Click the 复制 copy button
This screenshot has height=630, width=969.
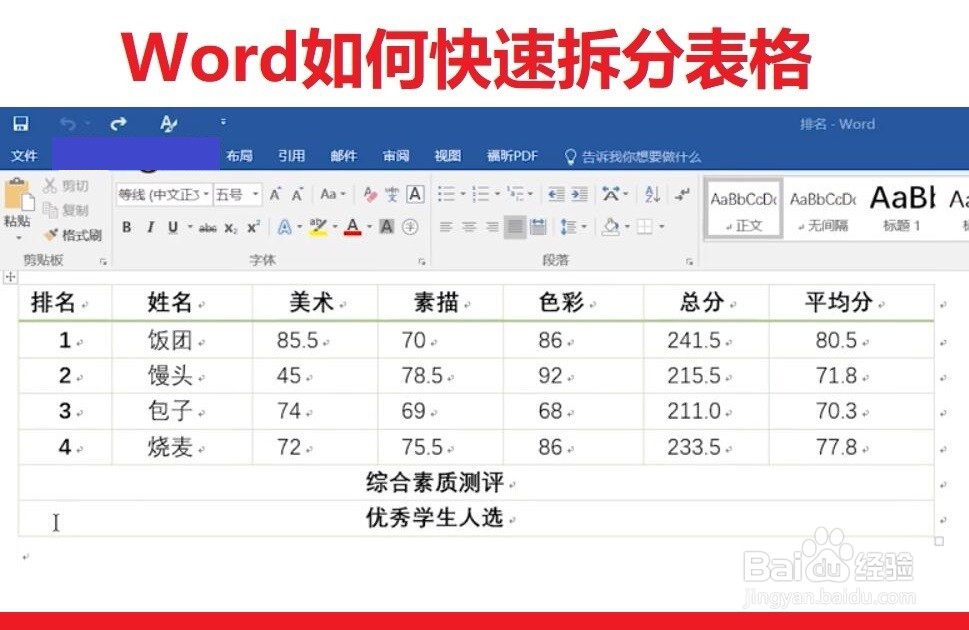pos(66,210)
